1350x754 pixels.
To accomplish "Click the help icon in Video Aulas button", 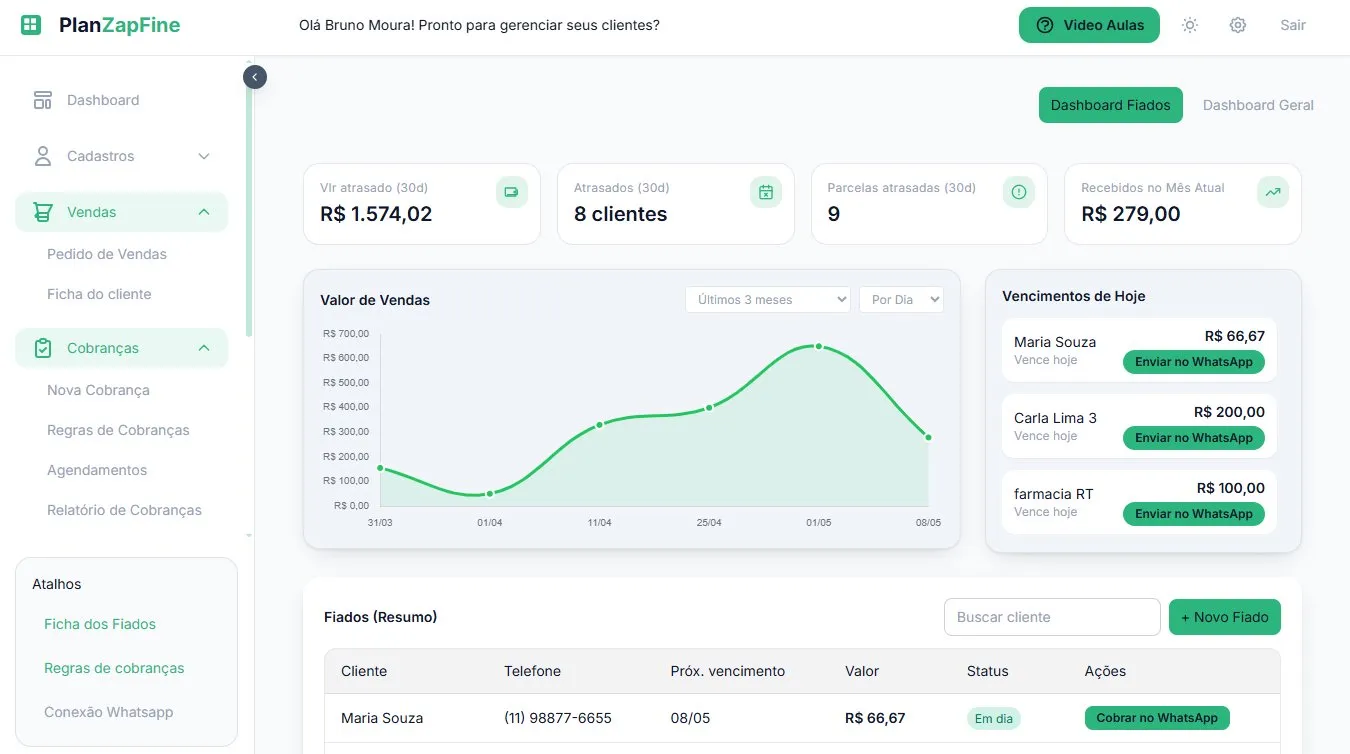I will 1045,25.
